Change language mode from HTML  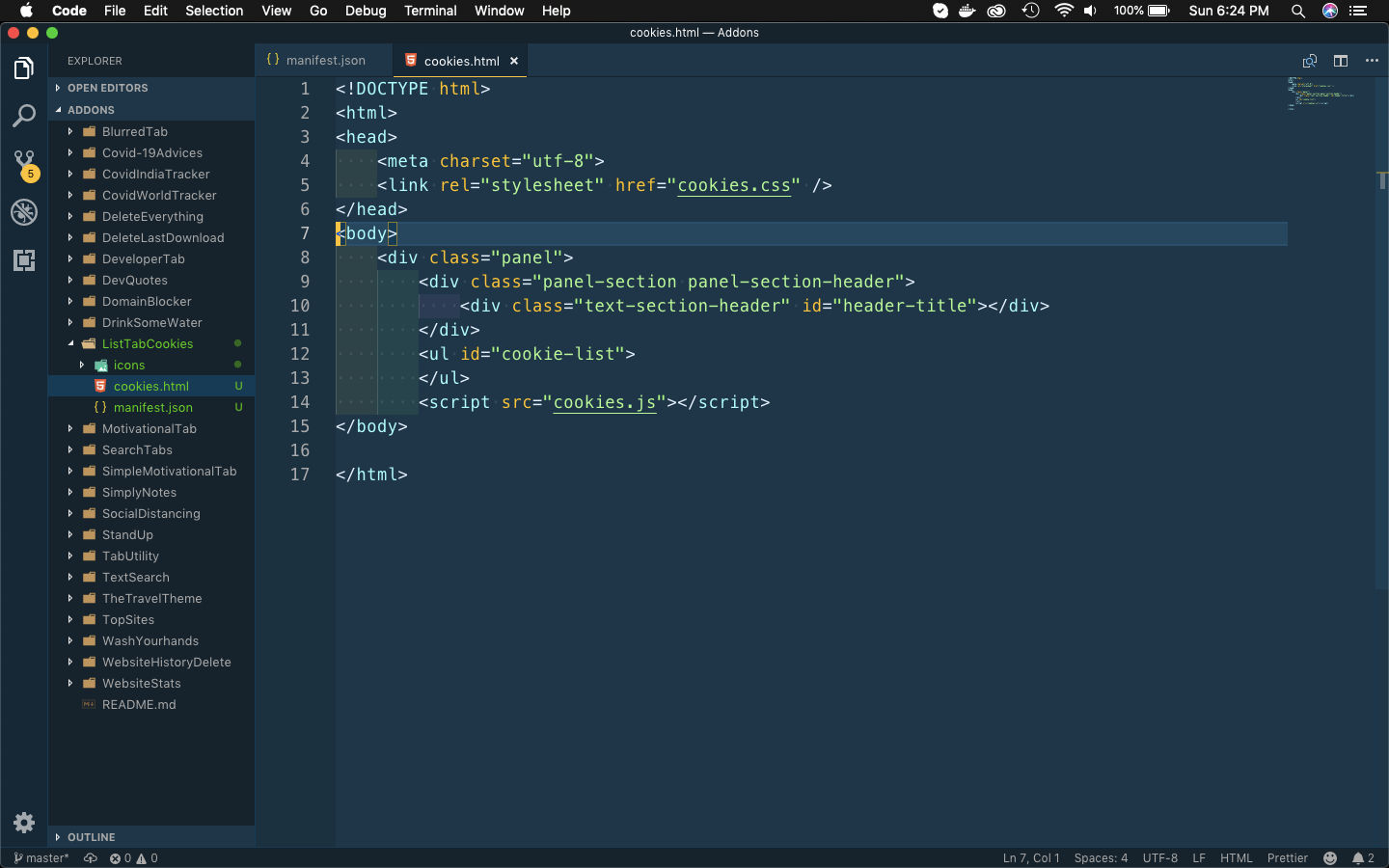[1237, 858]
